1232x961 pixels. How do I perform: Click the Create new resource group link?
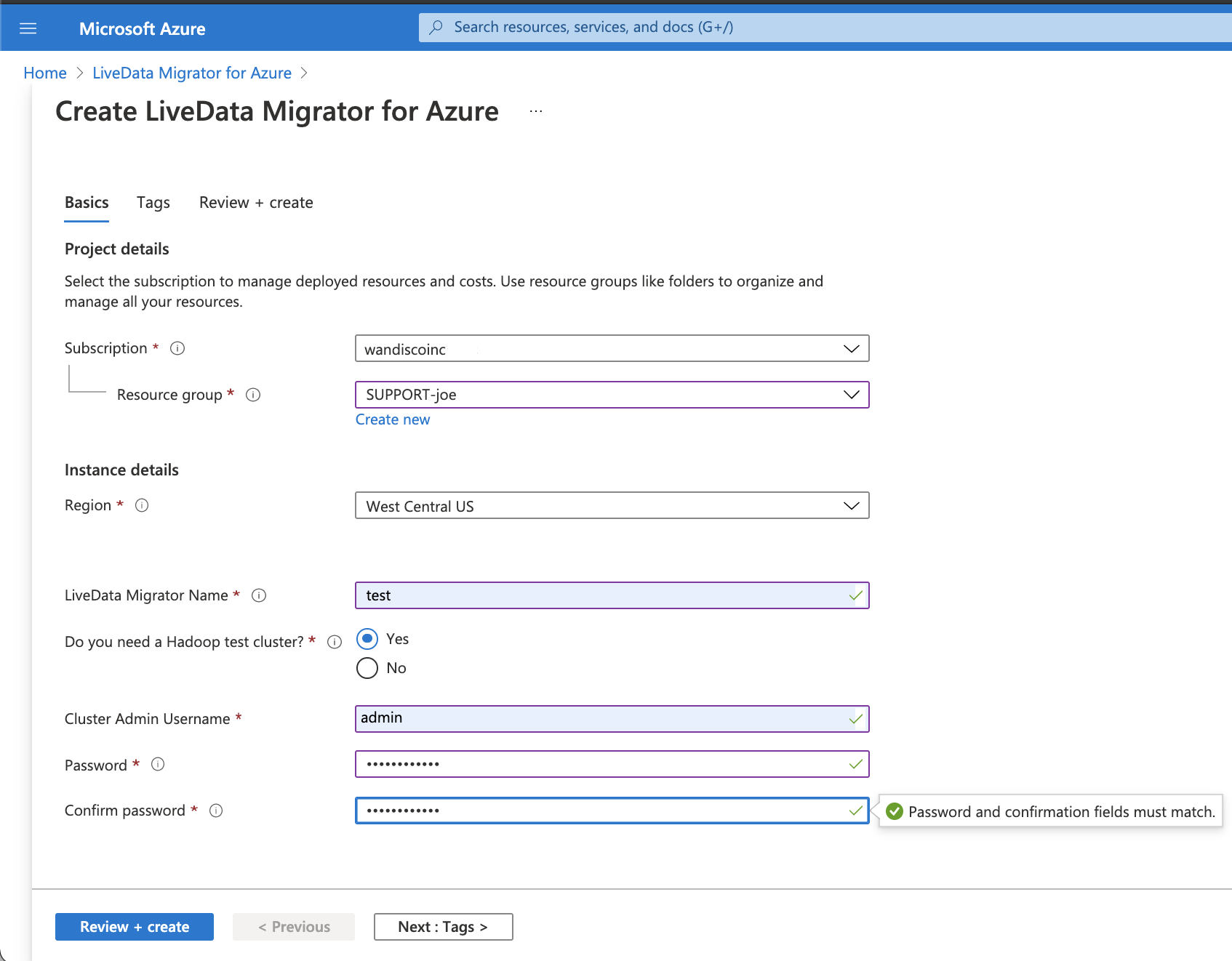tap(392, 419)
